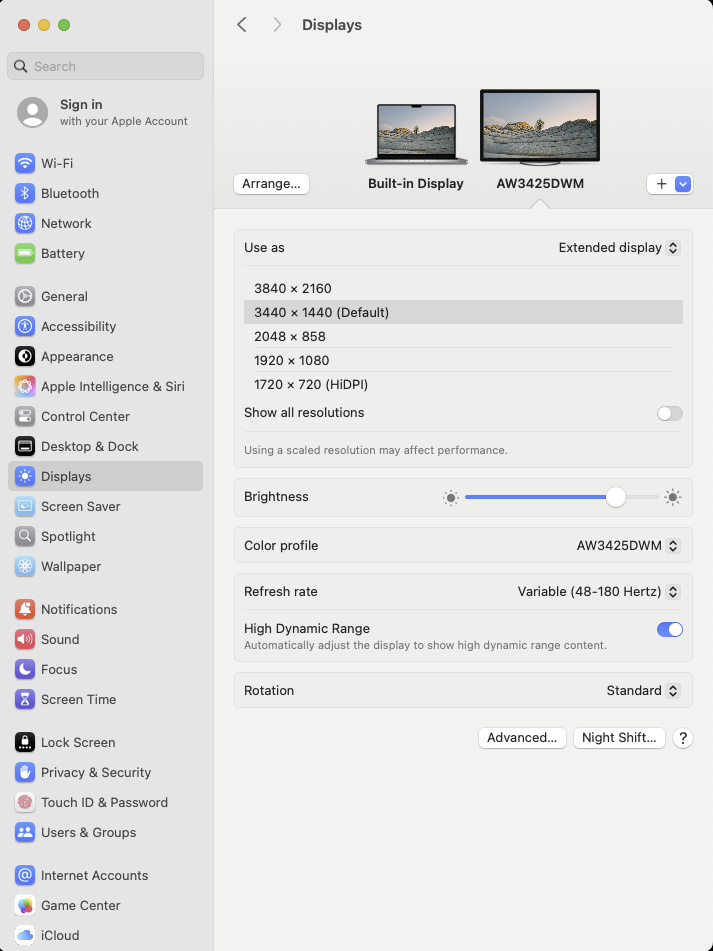The width and height of the screenshot is (713, 951).
Task: Click the Privacy & Security hand icon
Action: pyautogui.click(x=25, y=773)
